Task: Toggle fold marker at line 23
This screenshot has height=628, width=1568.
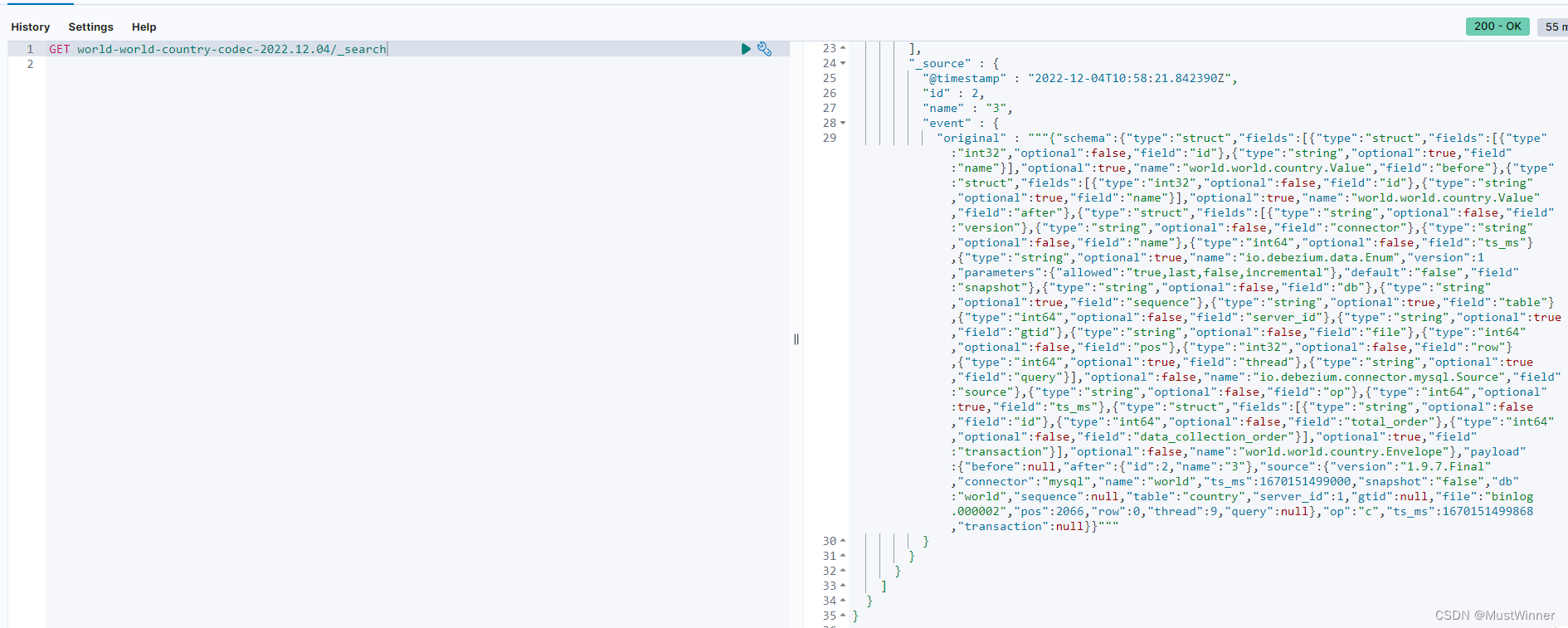Action: coord(843,48)
